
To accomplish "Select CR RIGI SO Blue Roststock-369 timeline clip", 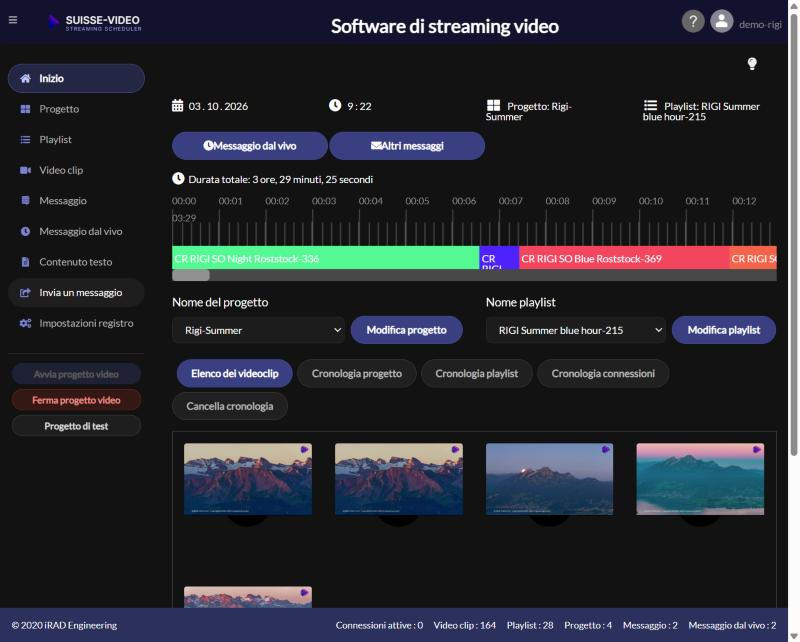I will [624, 258].
